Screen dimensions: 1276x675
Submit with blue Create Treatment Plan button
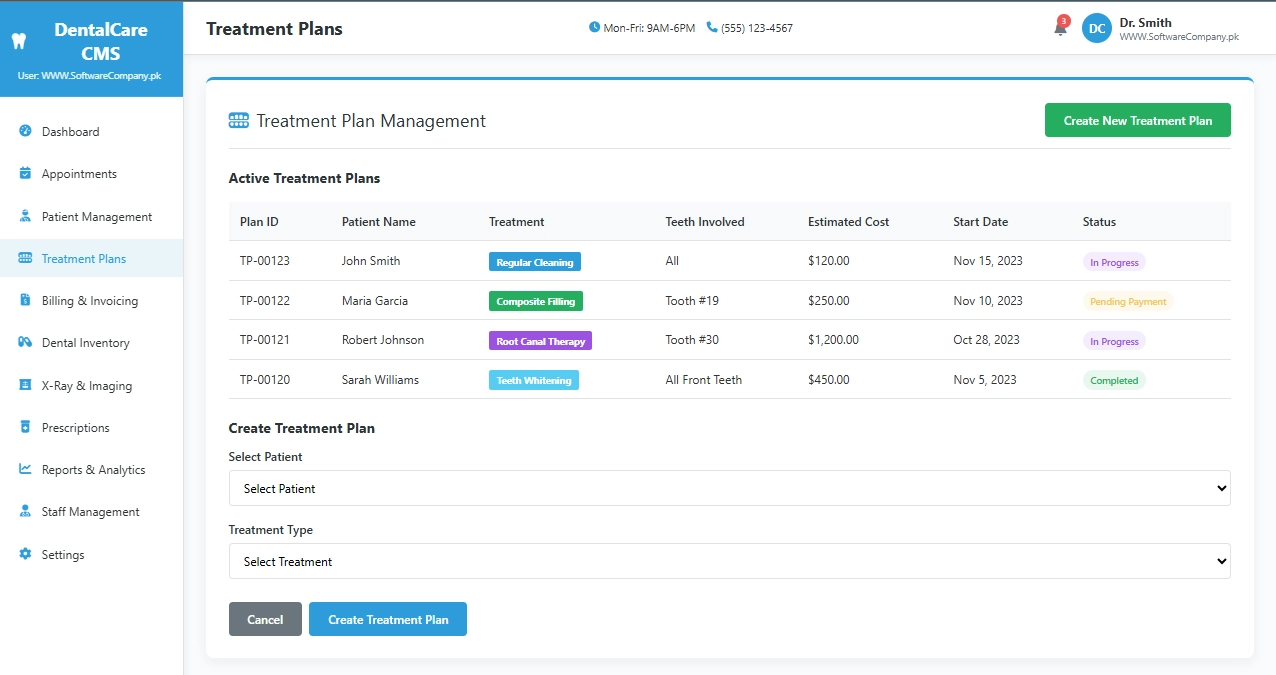click(388, 619)
